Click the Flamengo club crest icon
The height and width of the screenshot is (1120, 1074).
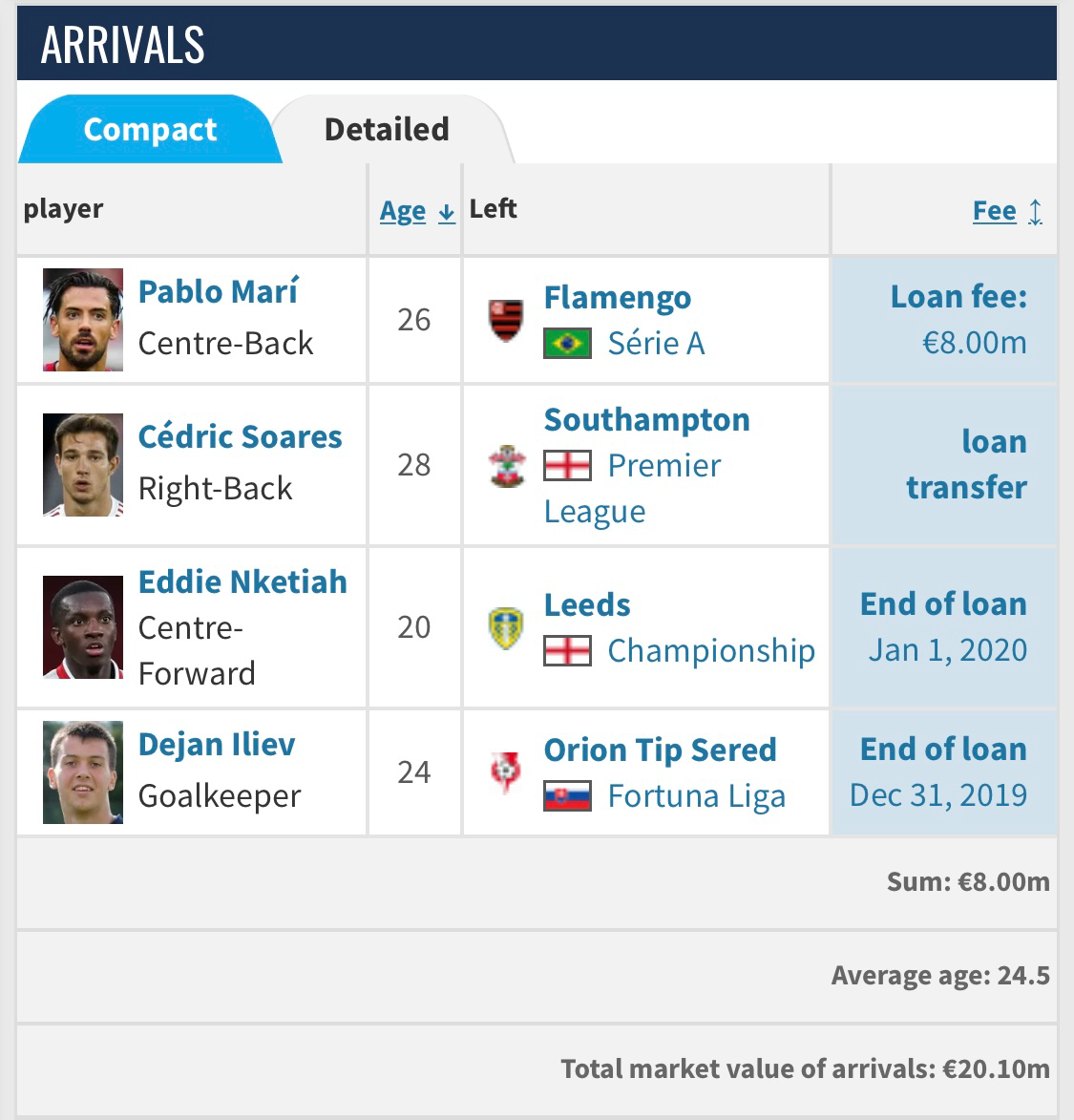[x=507, y=320]
